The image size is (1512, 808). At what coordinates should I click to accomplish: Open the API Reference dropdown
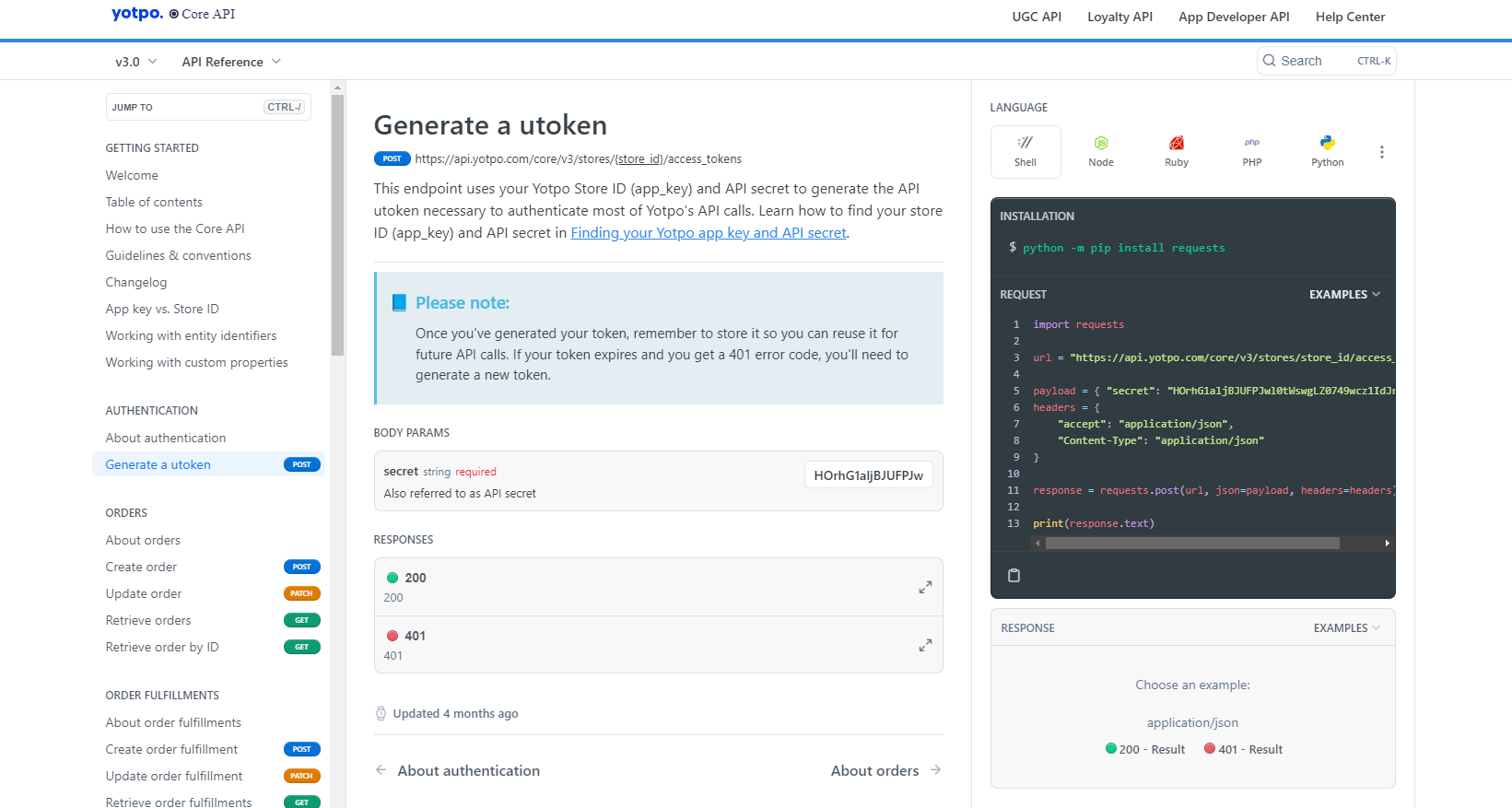[x=231, y=62]
